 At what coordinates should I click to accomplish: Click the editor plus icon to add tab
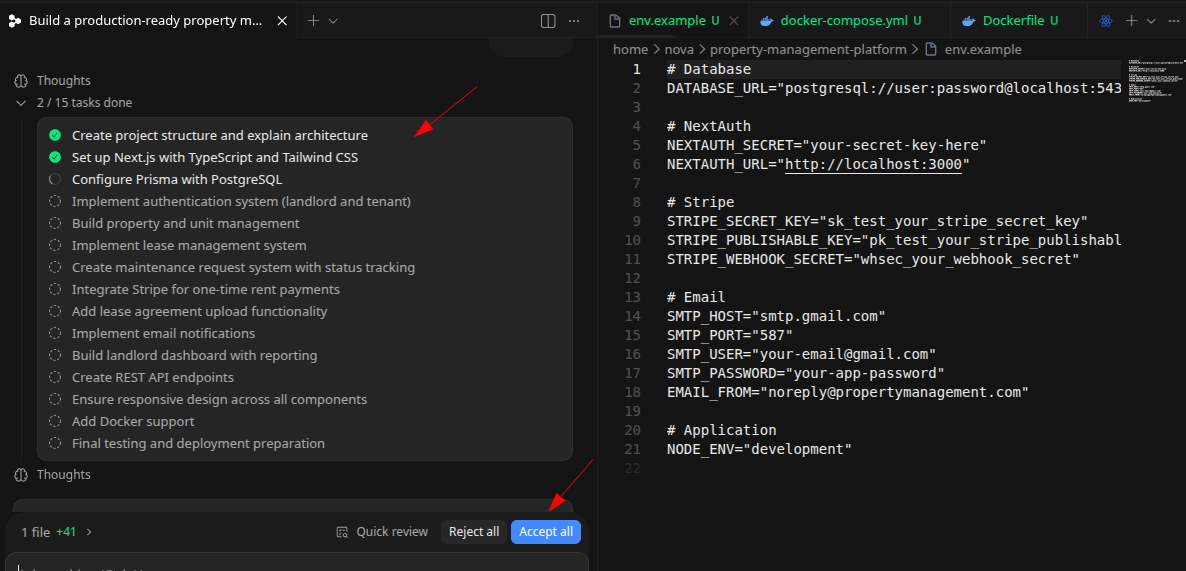click(x=1132, y=21)
